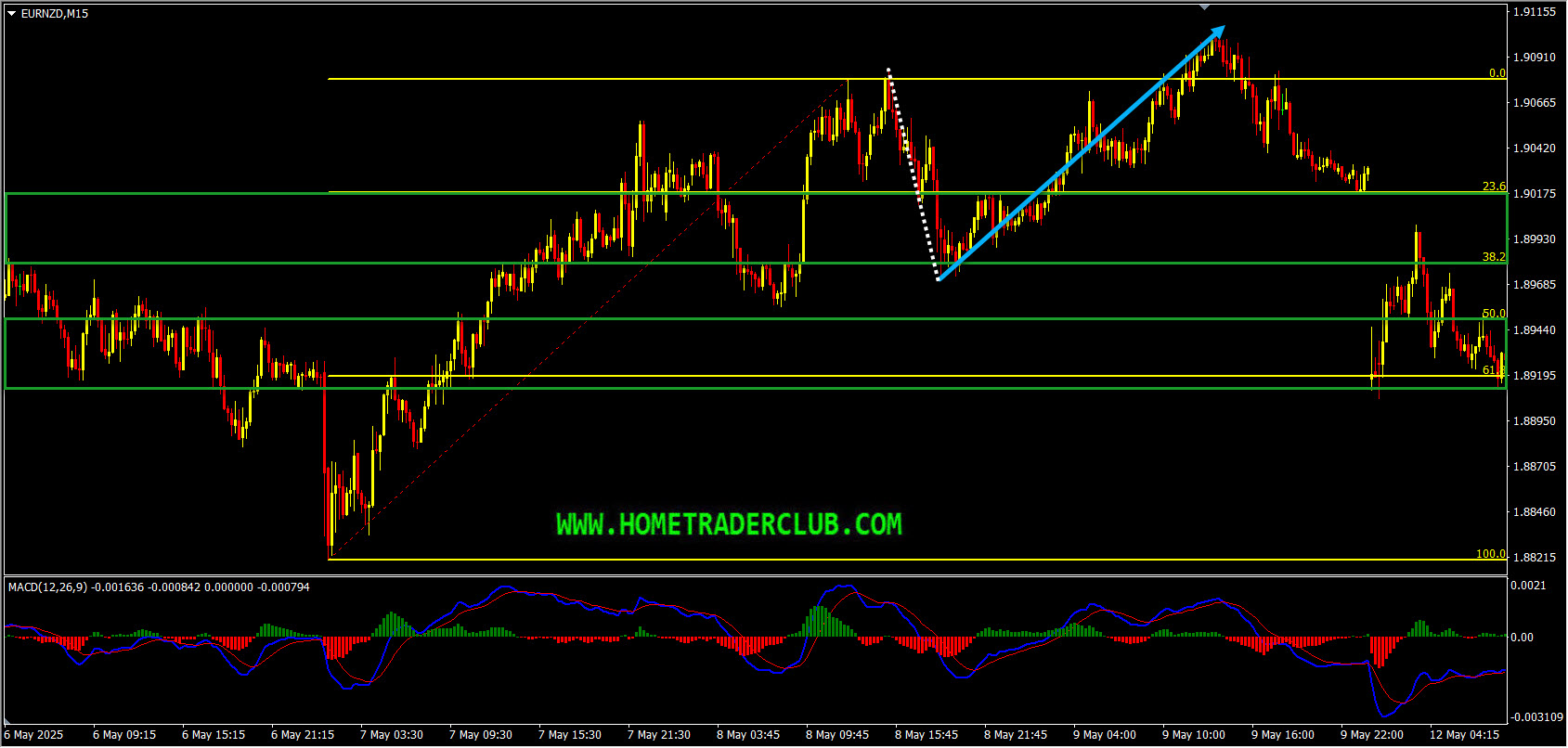Click the 9 May 16:00 time label
Screen dimensions: 1568x748
(x=1283, y=735)
